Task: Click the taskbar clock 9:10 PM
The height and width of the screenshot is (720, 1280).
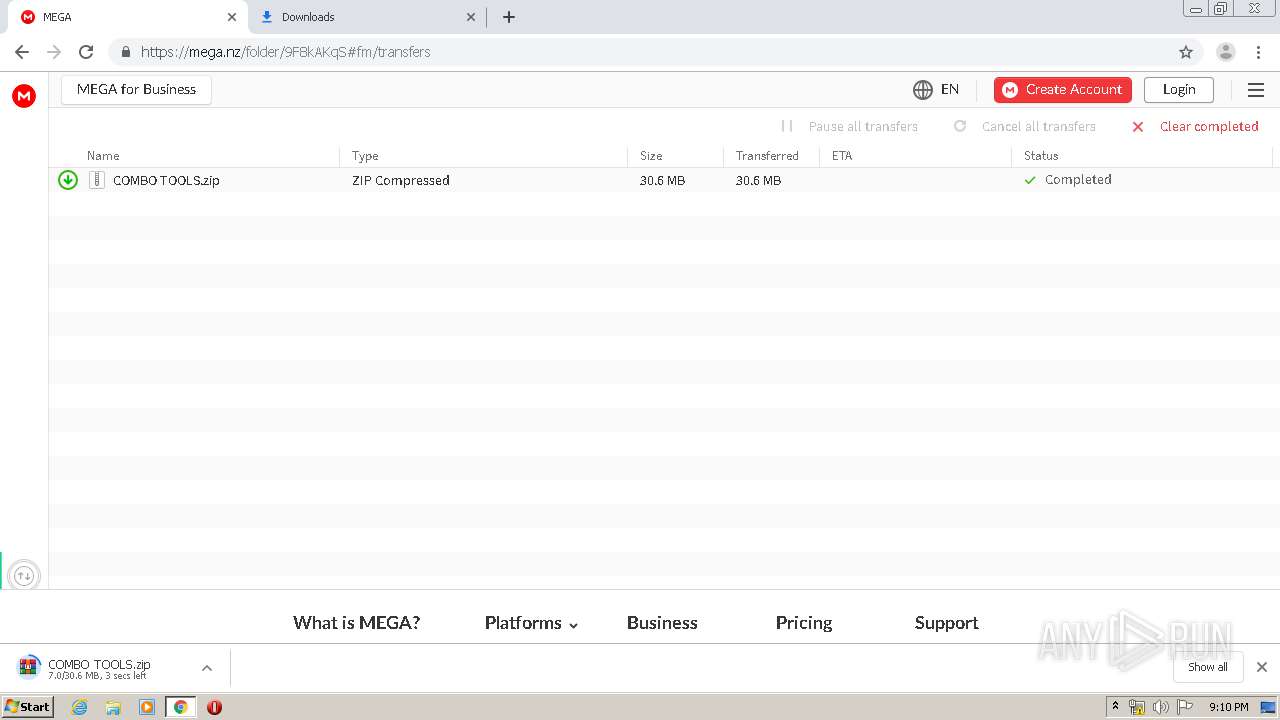Action: click(1228, 707)
